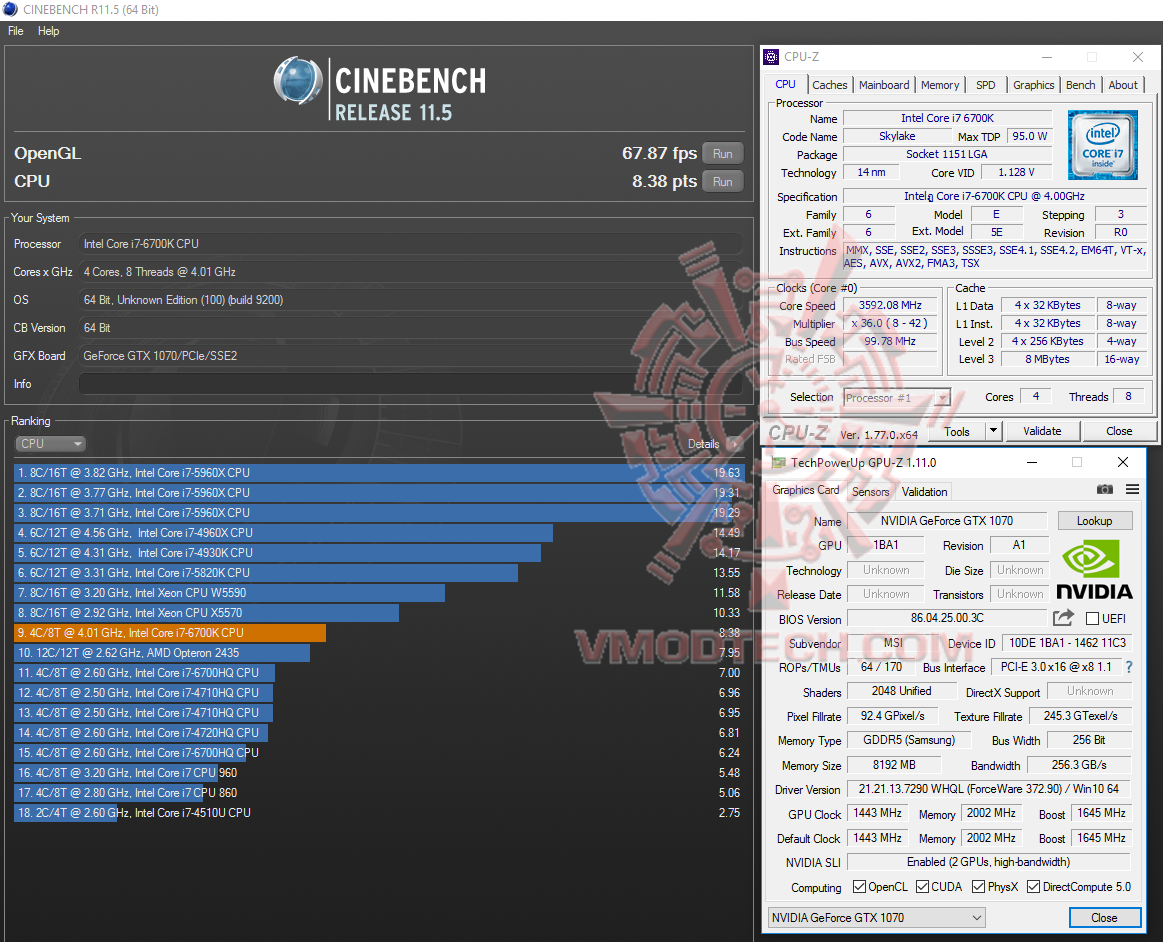Switch to the Validation tab in GPU-Z

(924, 491)
